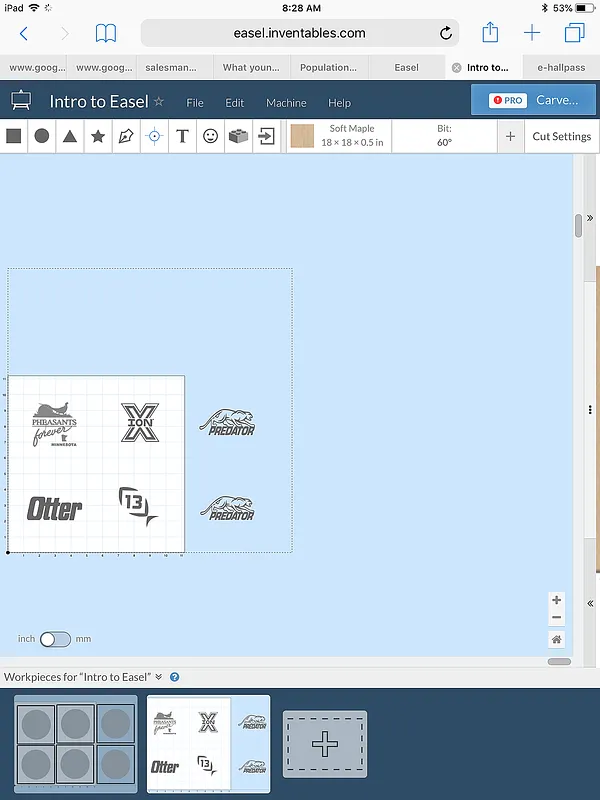Add a new workpiece
This screenshot has width=600, height=800.
tap(325, 744)
